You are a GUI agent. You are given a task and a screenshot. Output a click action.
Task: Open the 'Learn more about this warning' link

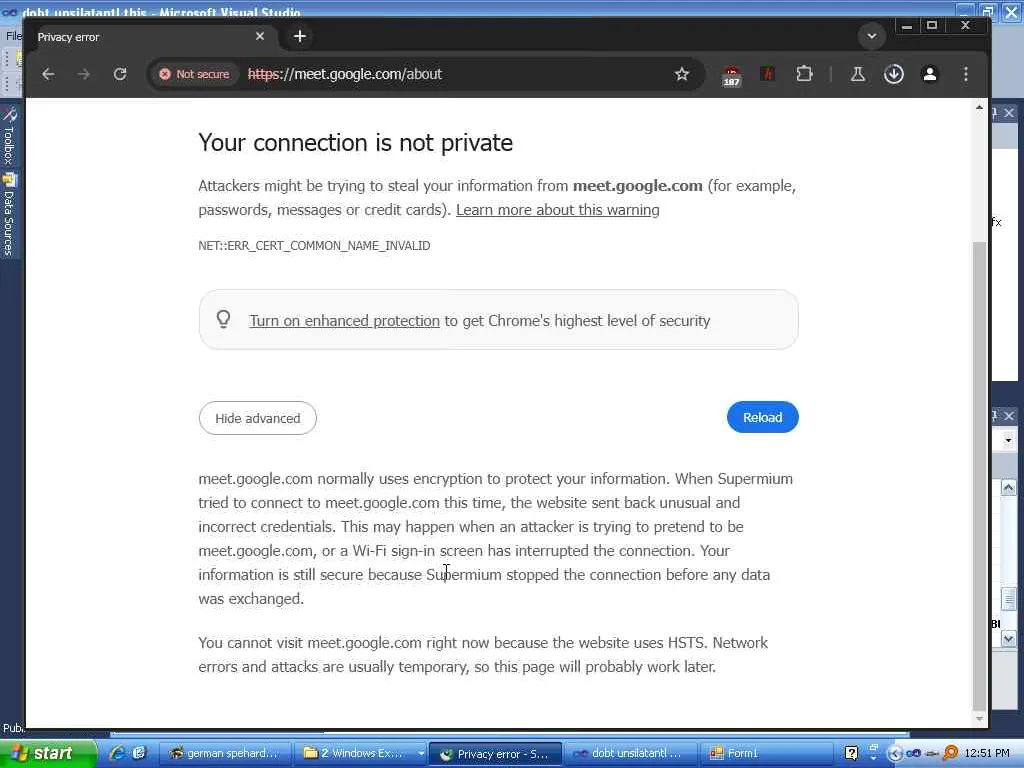coord(557,210)
